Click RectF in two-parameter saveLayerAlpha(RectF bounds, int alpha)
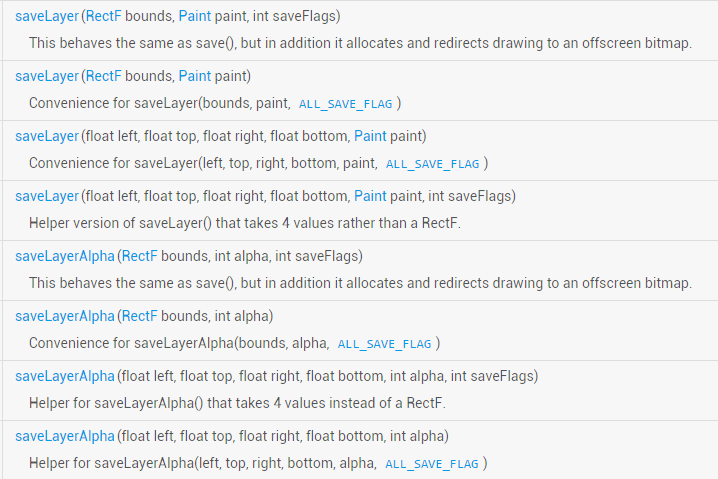Screen dimensions: 718x479 (140, 316)
